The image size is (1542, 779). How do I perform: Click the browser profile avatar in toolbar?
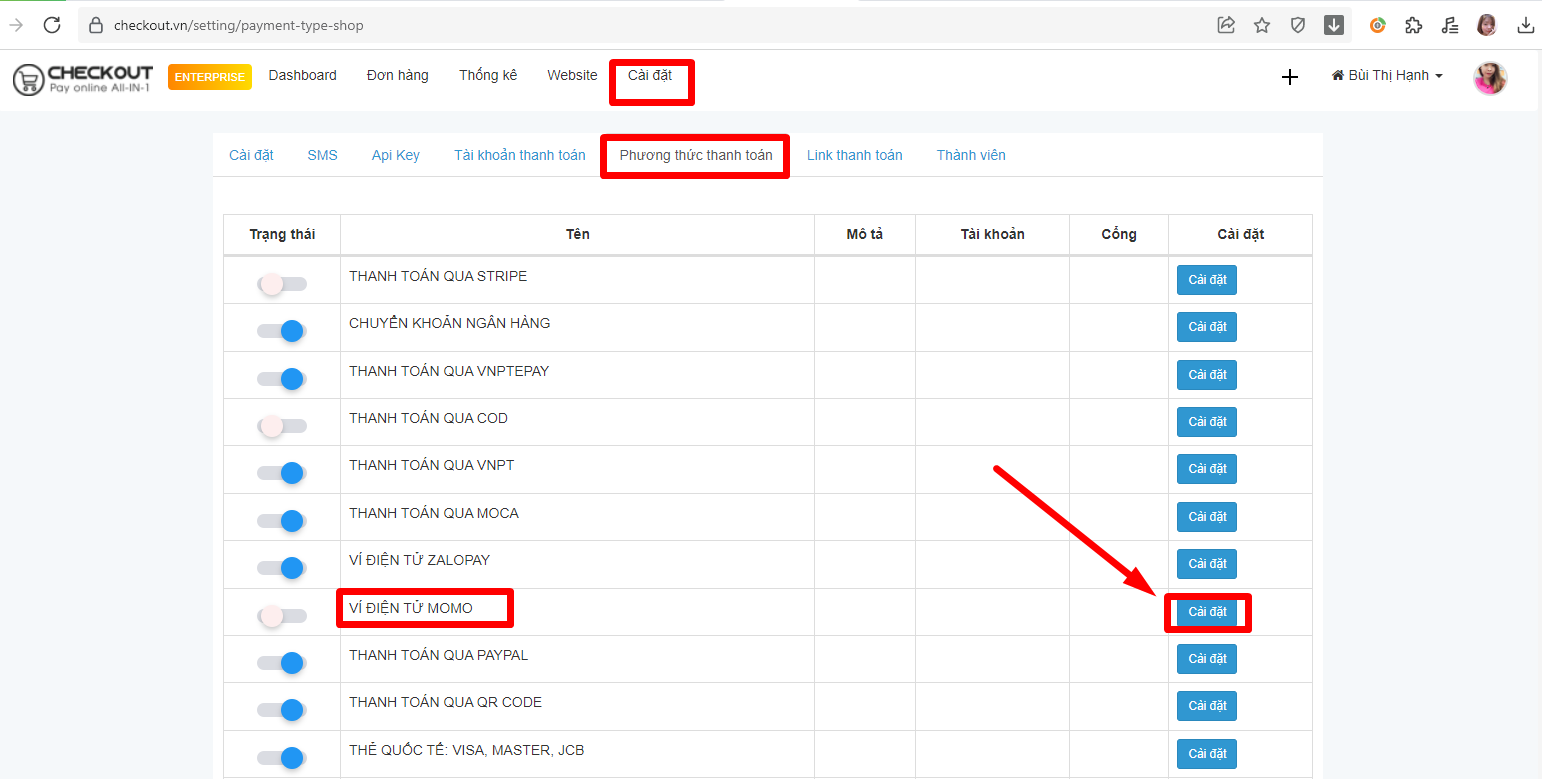point(1487,25)
